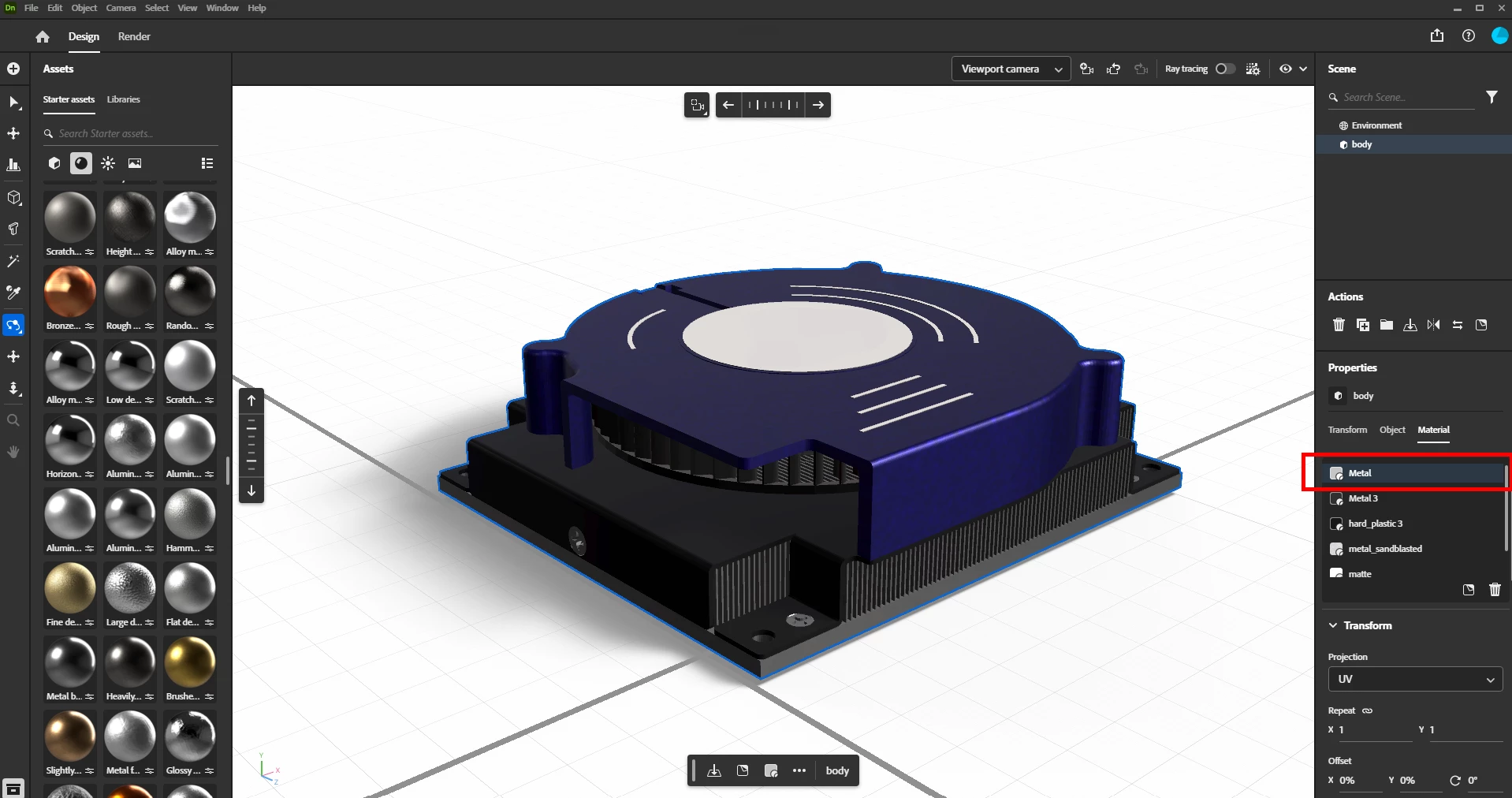The height and width of the screenshot is (798, 1512).
Task: Activate the Orbit camera tool
Action: [x=13, y=325]
